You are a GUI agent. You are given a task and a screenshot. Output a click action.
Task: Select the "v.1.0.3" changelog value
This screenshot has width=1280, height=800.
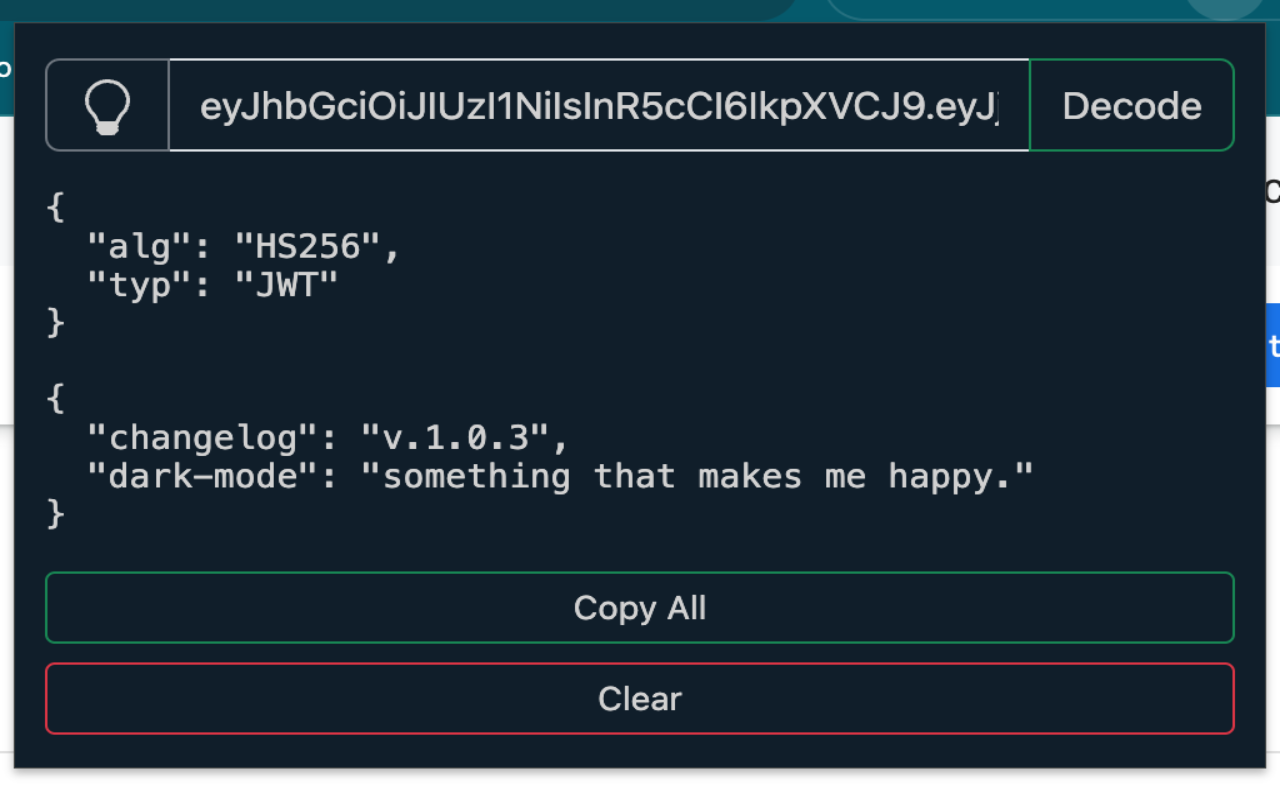click(454, 438)
